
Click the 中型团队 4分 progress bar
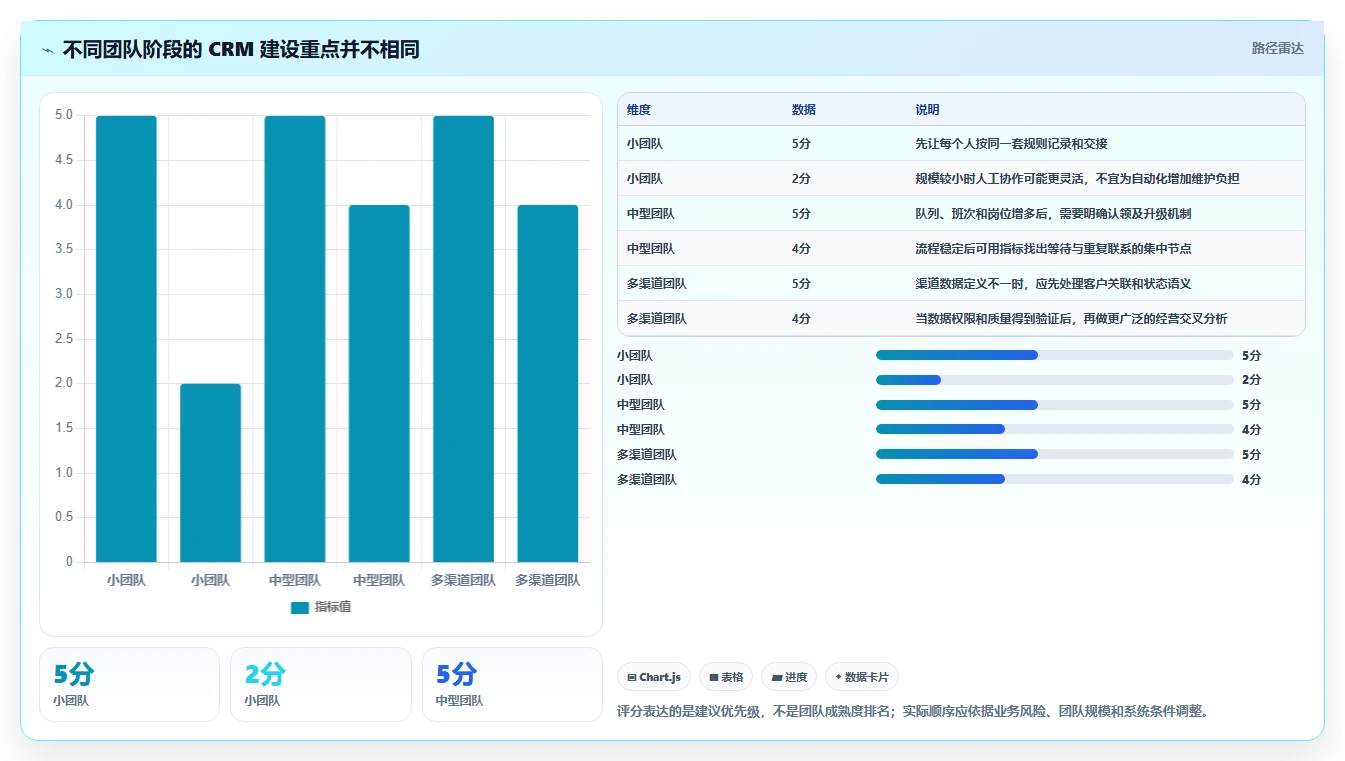[x=1055, y=430]
